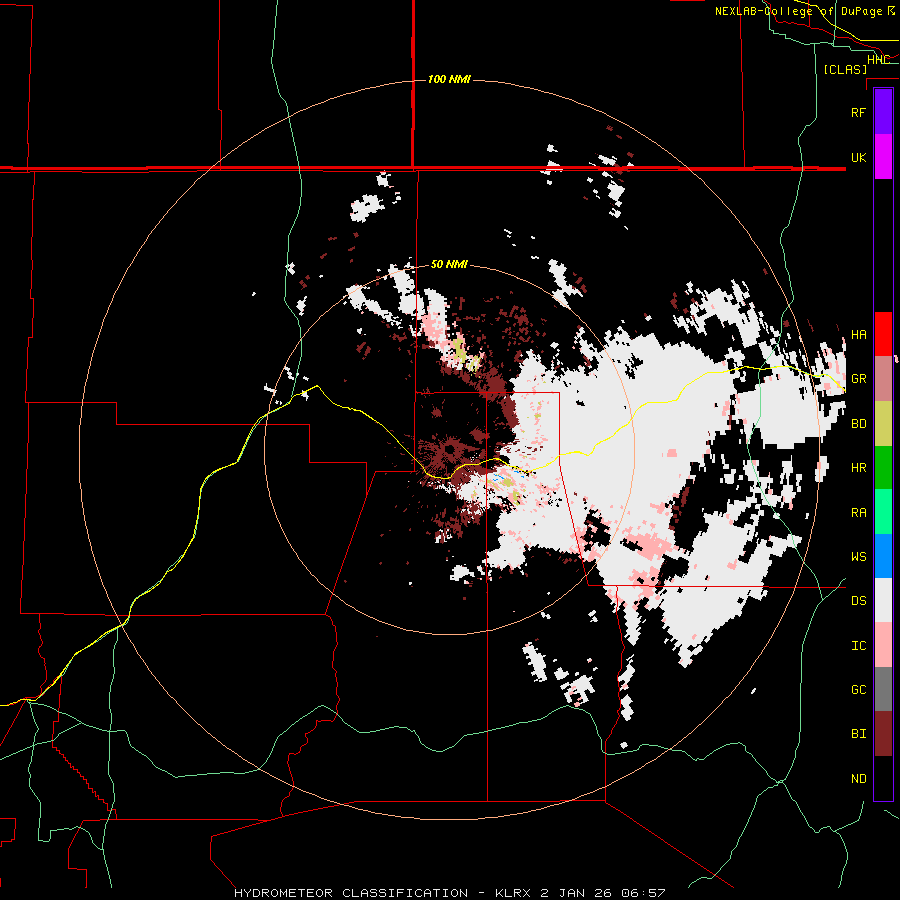Select the white DS legend swatch

pyautogui.click(x=883, y=600)
